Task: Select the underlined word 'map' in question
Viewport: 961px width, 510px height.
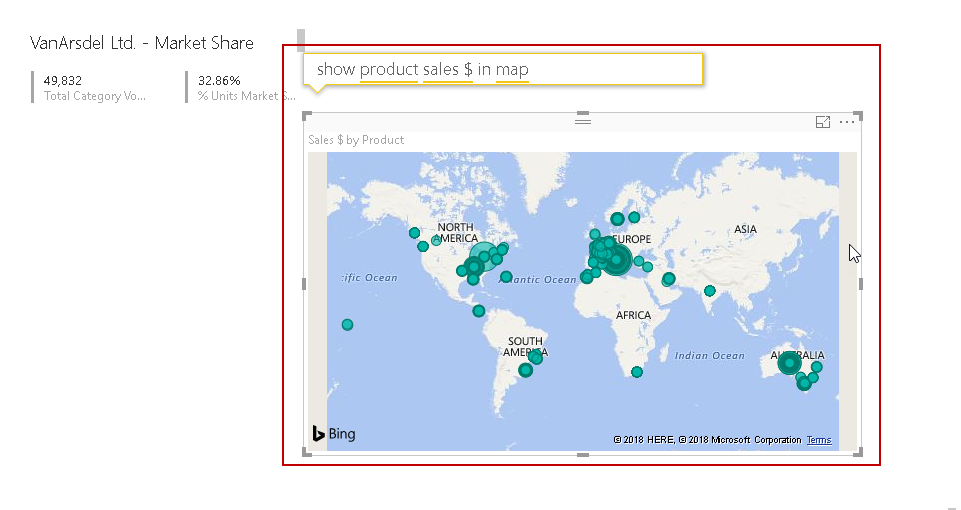Action: coord(512,69)
